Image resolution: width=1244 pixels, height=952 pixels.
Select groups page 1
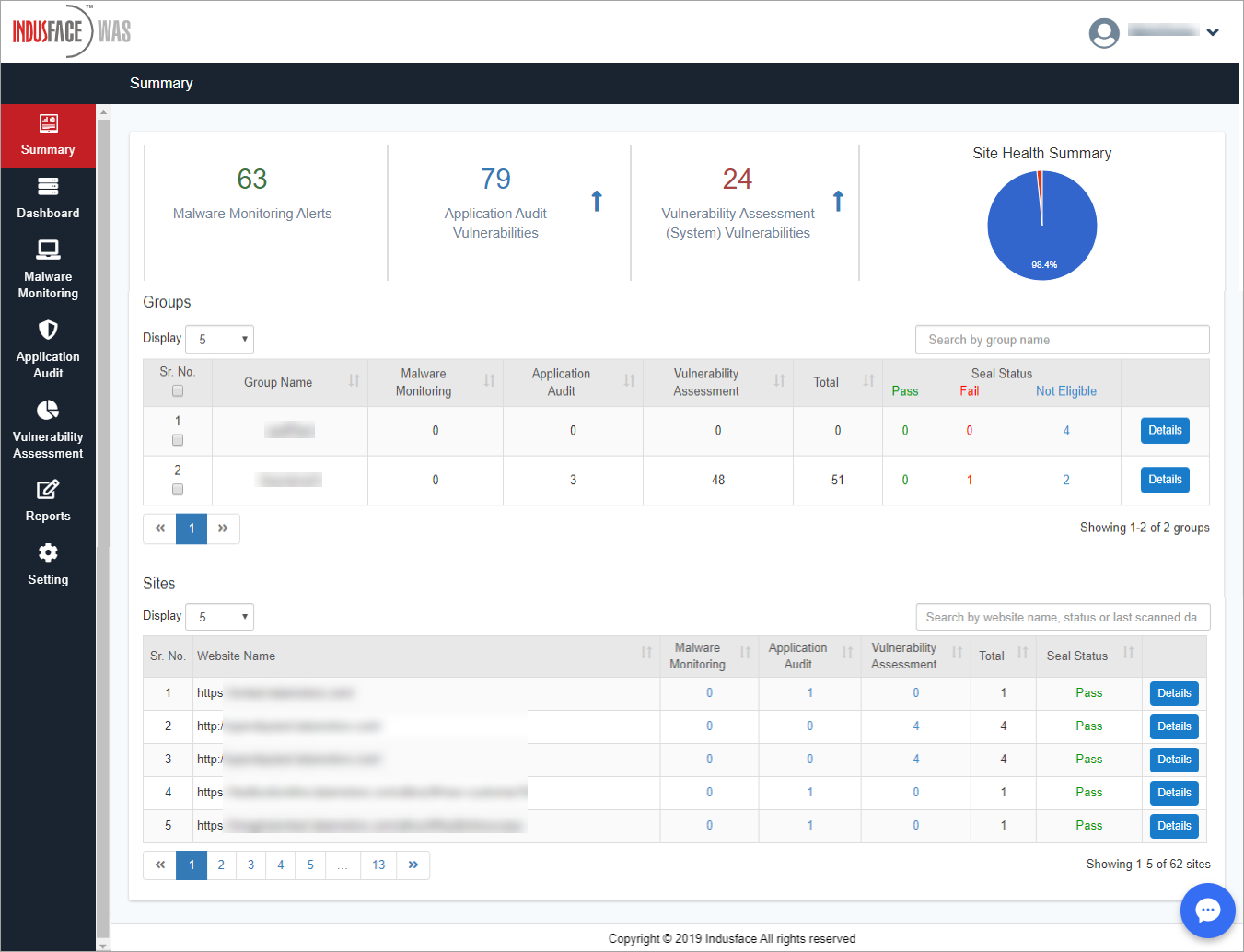pyautogui.click(x=192, y=528)
